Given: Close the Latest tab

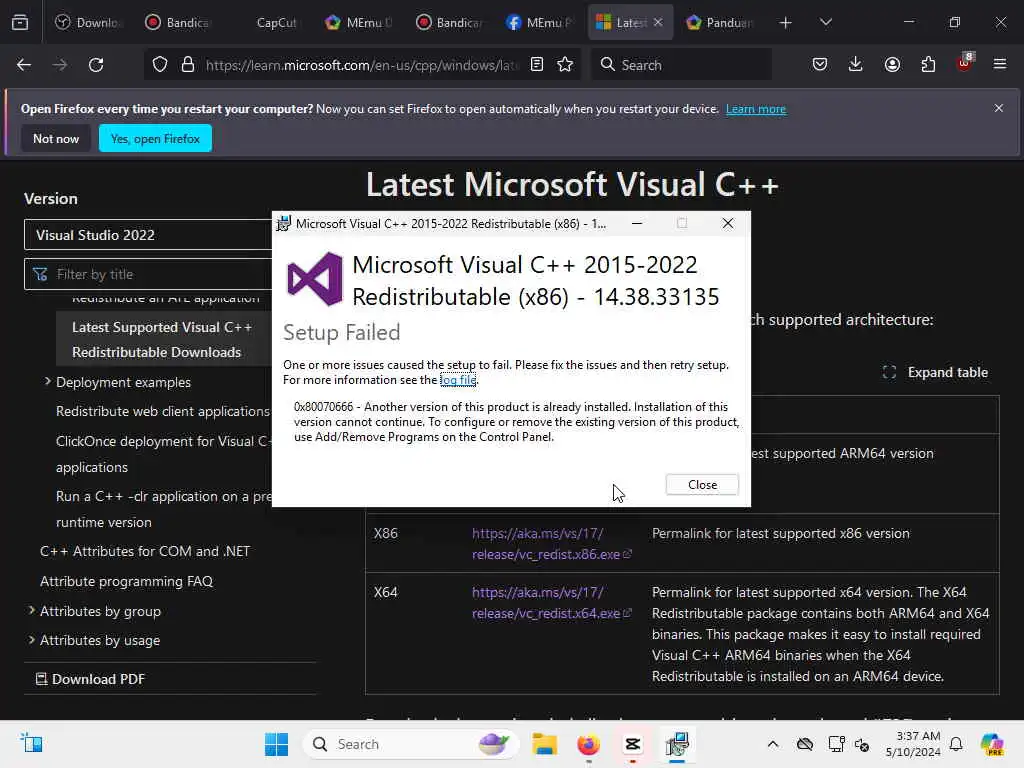Looking at the screenshot, I should tap(658, 23).
